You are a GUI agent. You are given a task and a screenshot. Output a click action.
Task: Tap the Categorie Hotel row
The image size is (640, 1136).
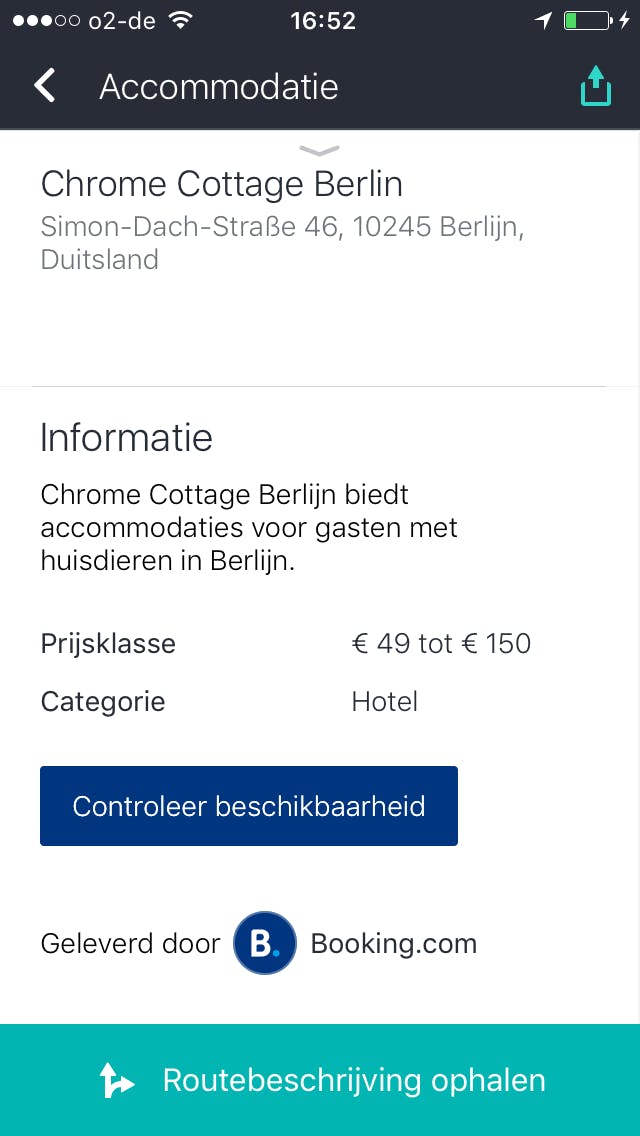(x=230, y=701)
